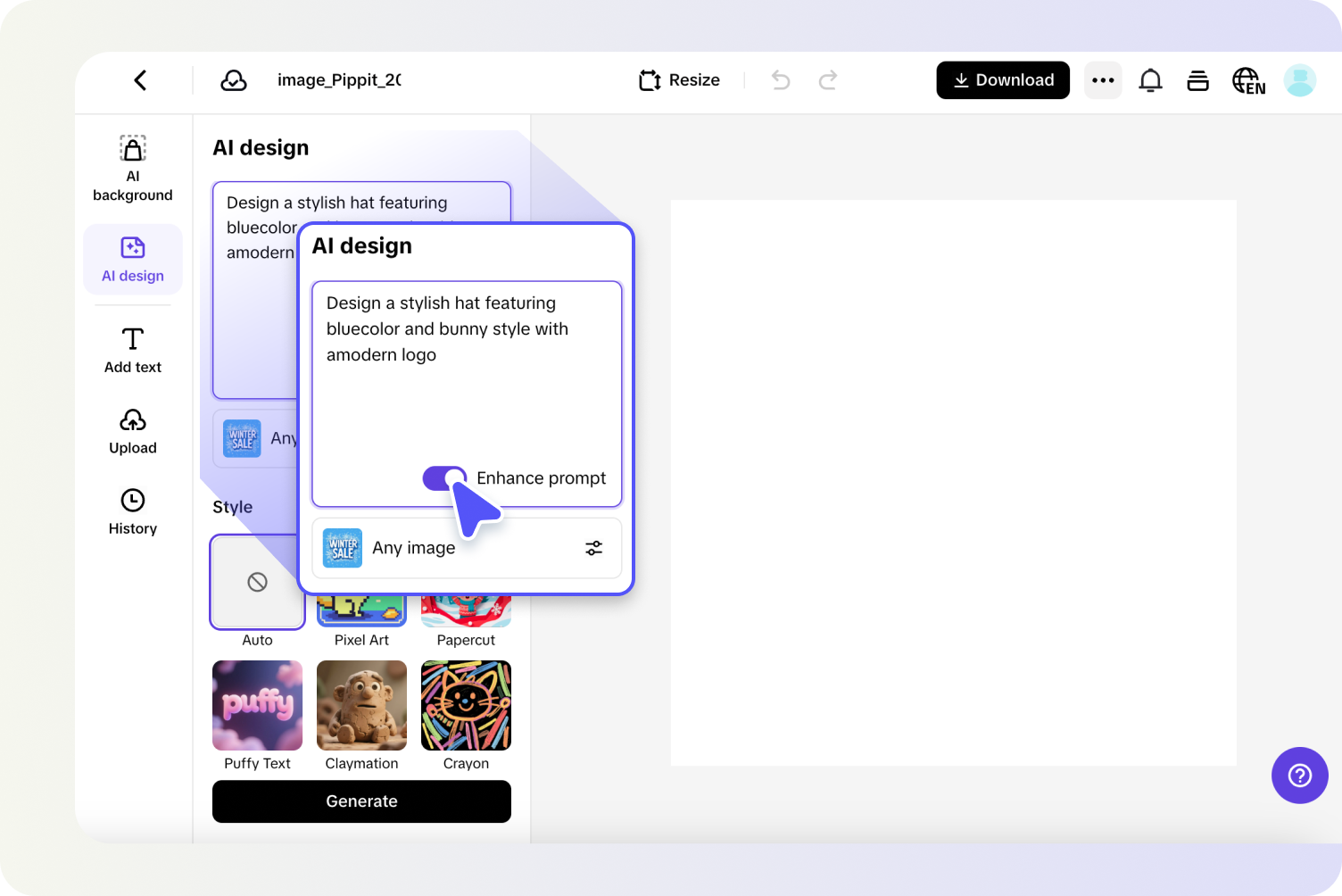Open the notifications bell
1342x896 pixels.
click(x=1150, y=80)
